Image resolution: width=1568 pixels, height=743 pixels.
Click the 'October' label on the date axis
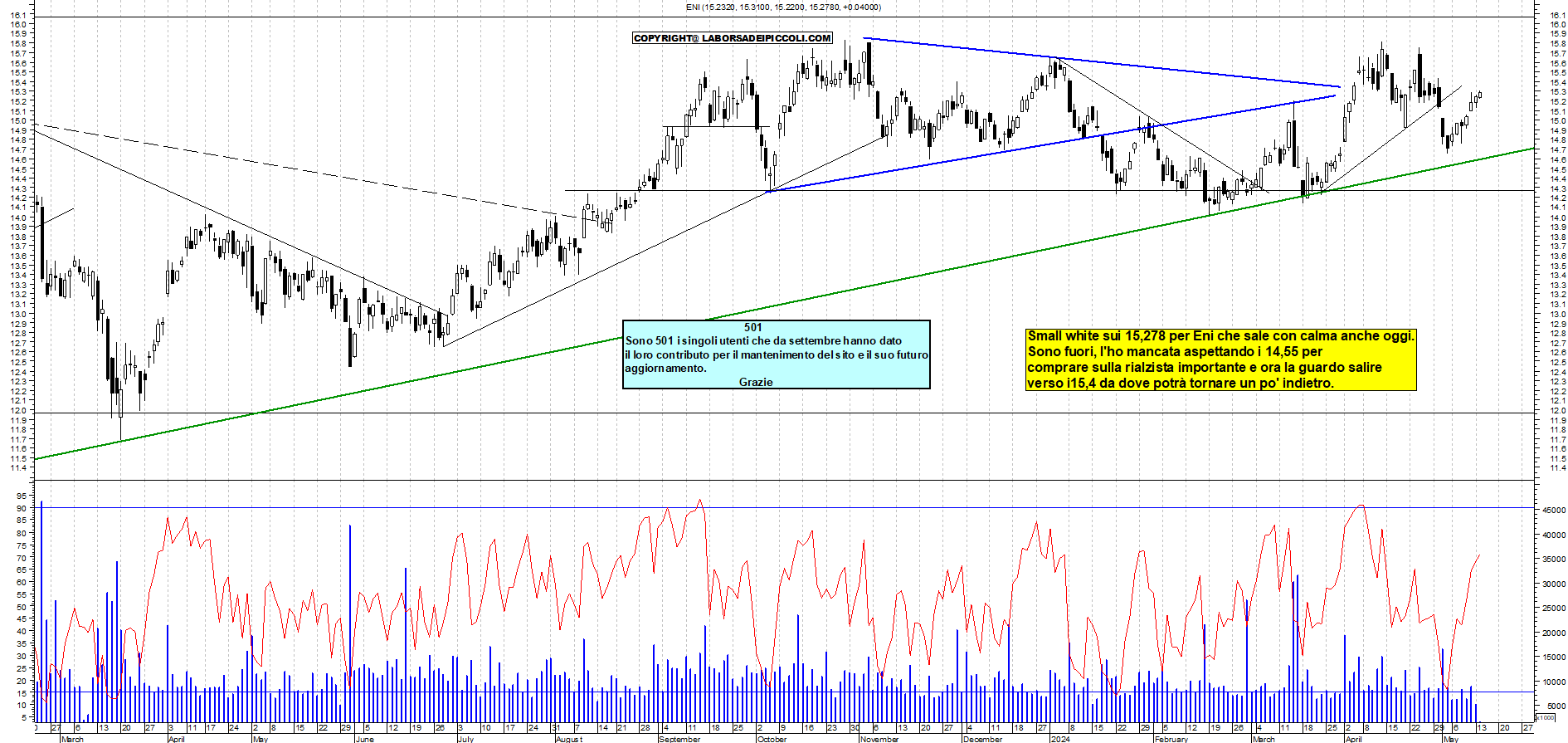tap(772, 739)
